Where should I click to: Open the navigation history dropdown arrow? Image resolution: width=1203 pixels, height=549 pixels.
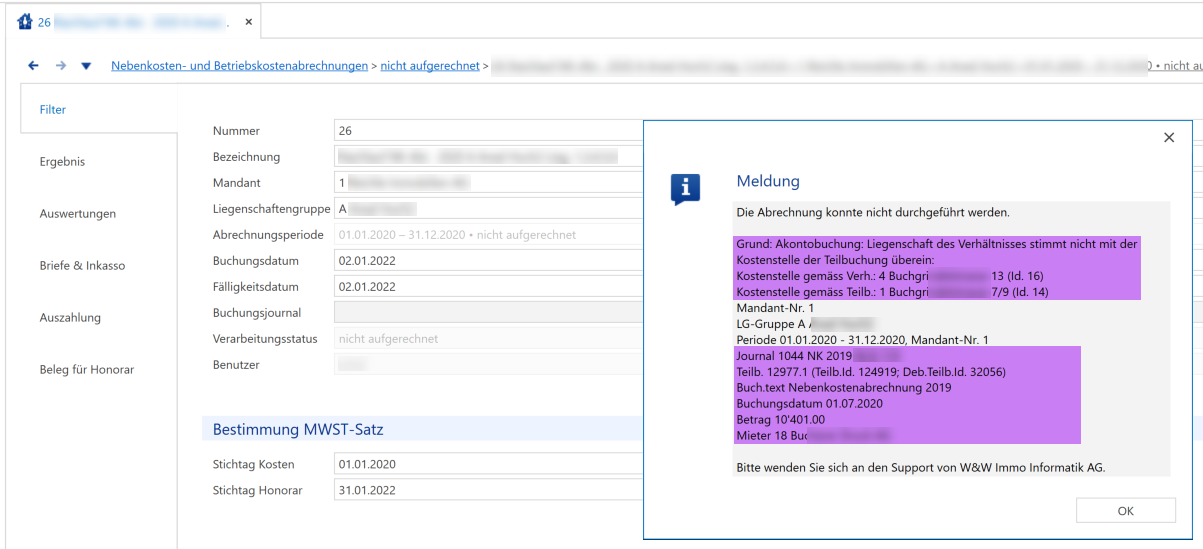coord(86,66)
